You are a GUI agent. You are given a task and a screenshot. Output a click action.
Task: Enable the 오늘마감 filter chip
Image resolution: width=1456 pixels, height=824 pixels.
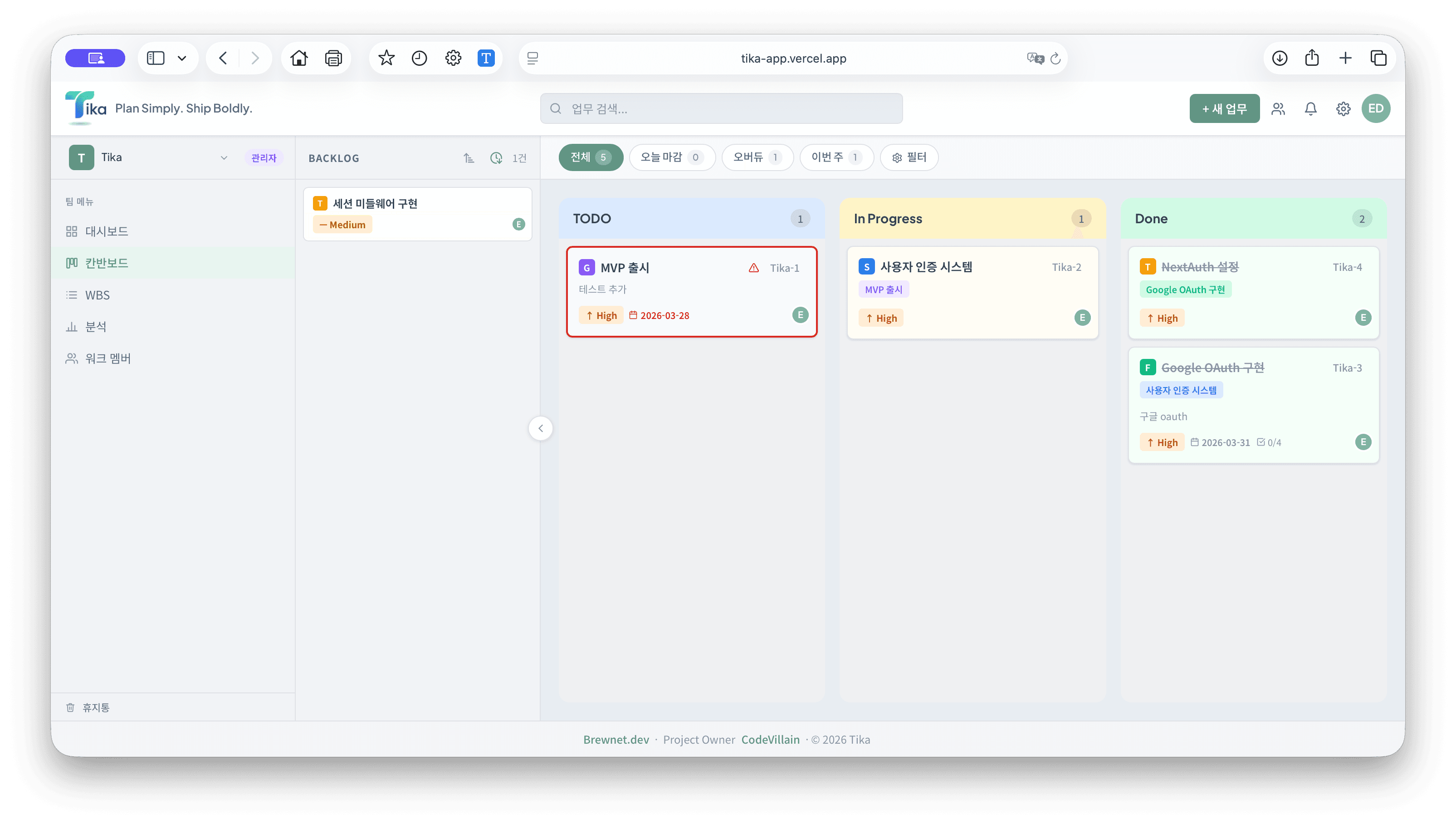[x=672, y=157]
